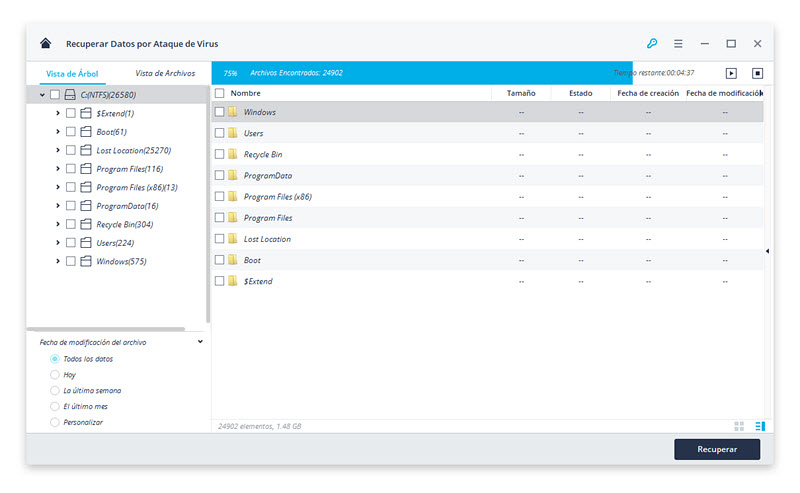Sort by the Estado column header

581,93
